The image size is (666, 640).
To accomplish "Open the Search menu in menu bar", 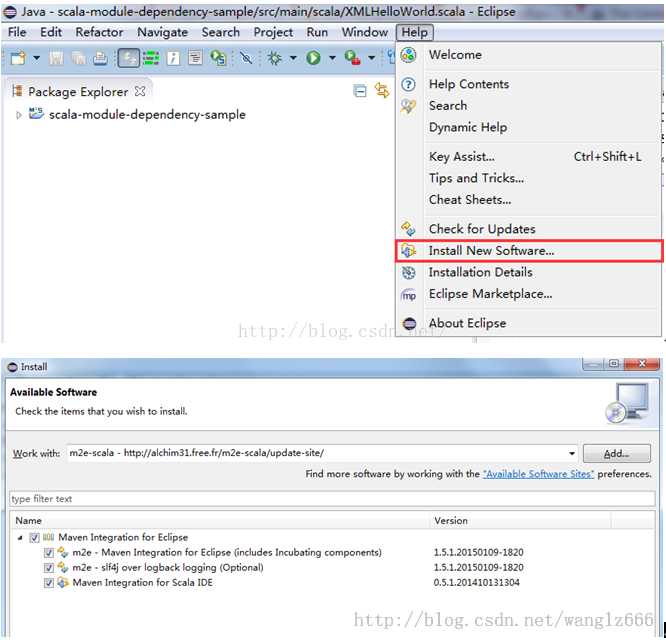I will tap(220, 32).
